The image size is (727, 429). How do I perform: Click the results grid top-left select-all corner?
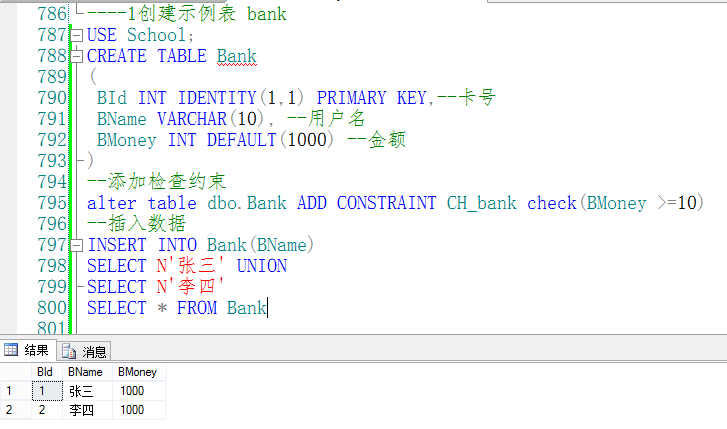pyautogui.click(x=14, y=372)
